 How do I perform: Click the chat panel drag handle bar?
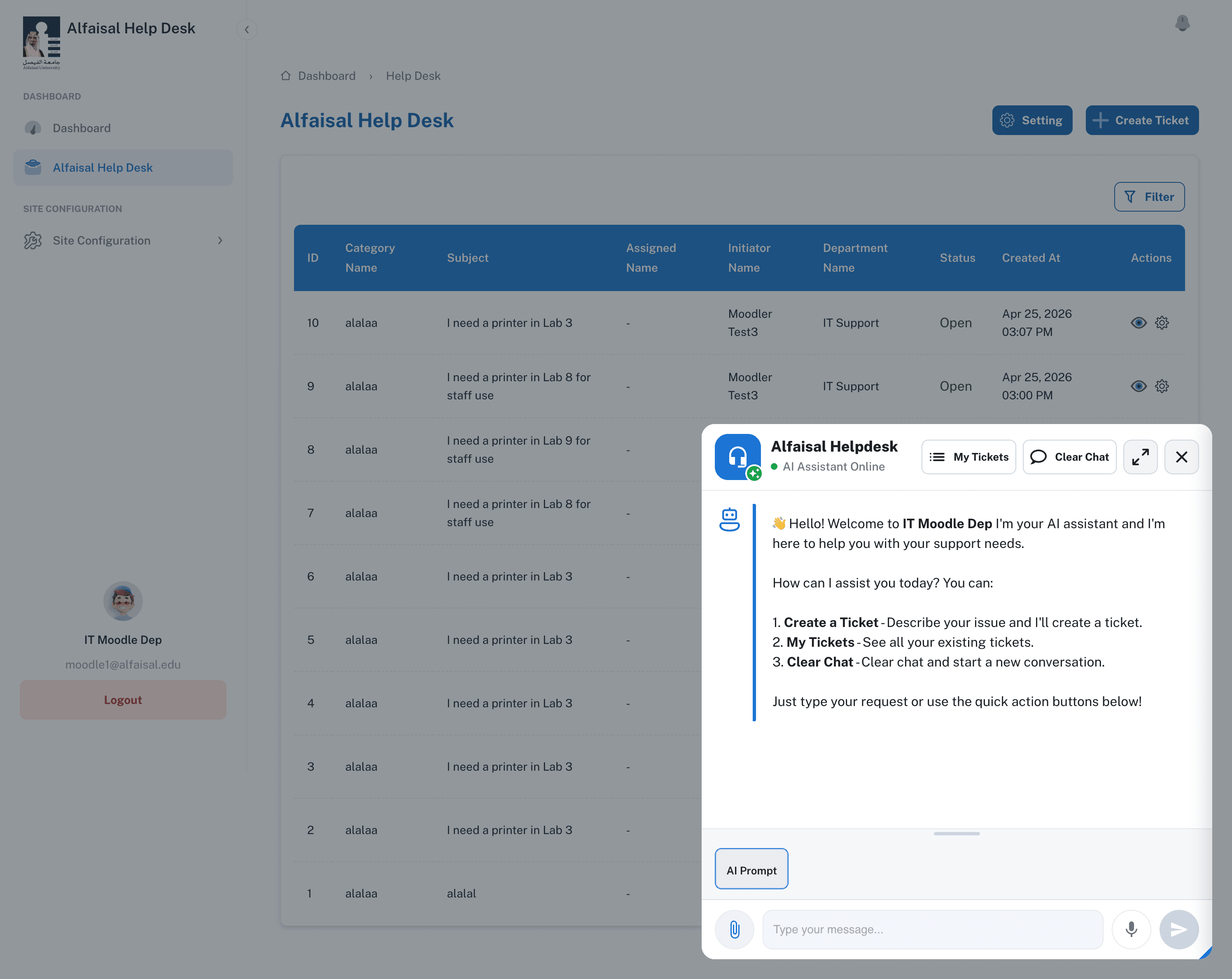957,833
